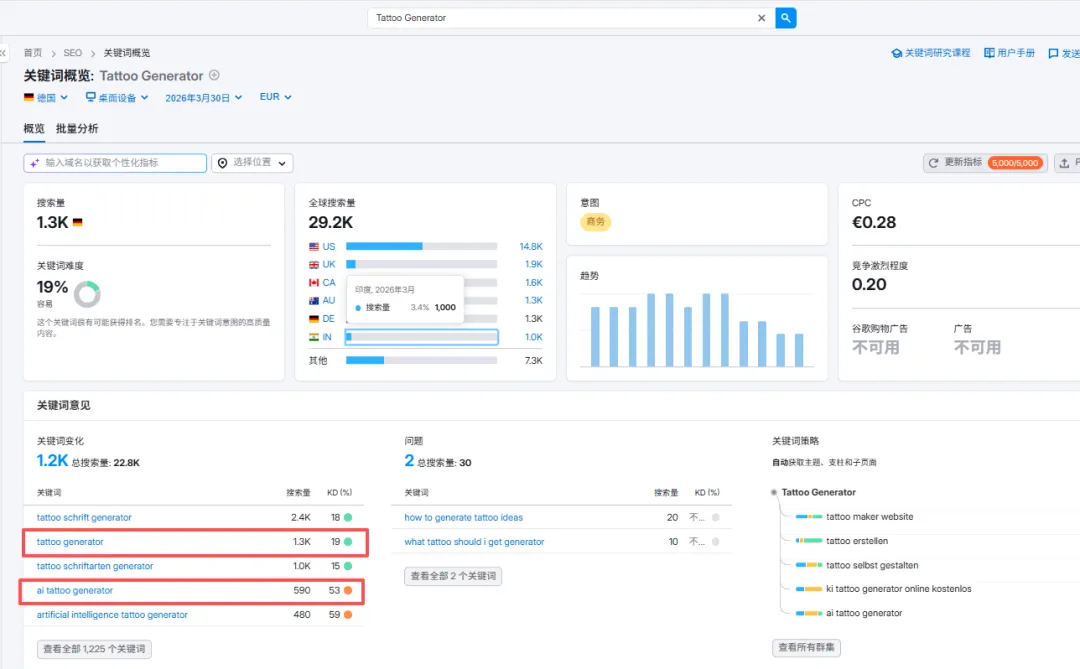Open the tattoo schrift generator keyword link
This screenshot has height=669, width=1080.
point(84,517)
